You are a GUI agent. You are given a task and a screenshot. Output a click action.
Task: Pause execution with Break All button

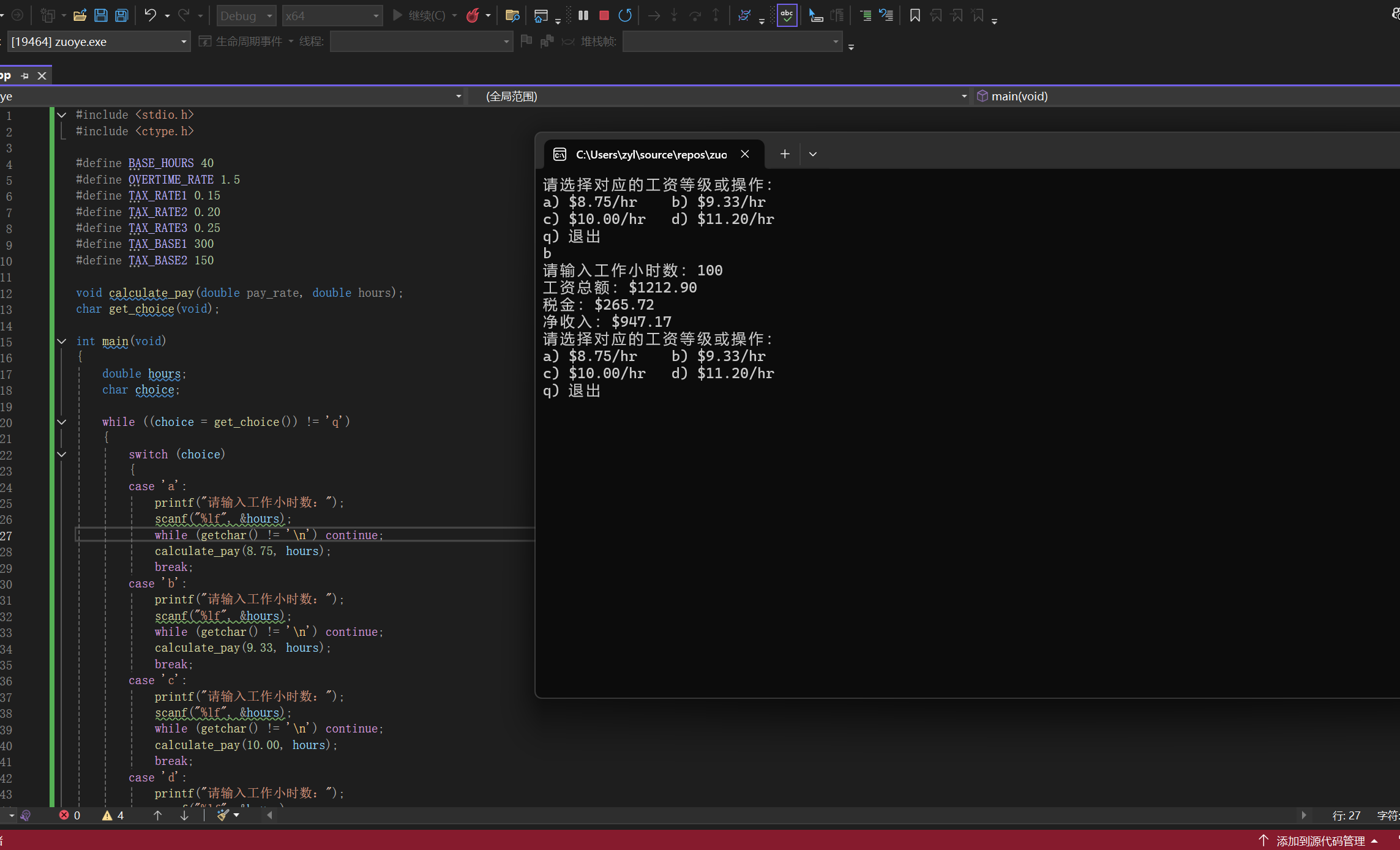tap(583, 15)
